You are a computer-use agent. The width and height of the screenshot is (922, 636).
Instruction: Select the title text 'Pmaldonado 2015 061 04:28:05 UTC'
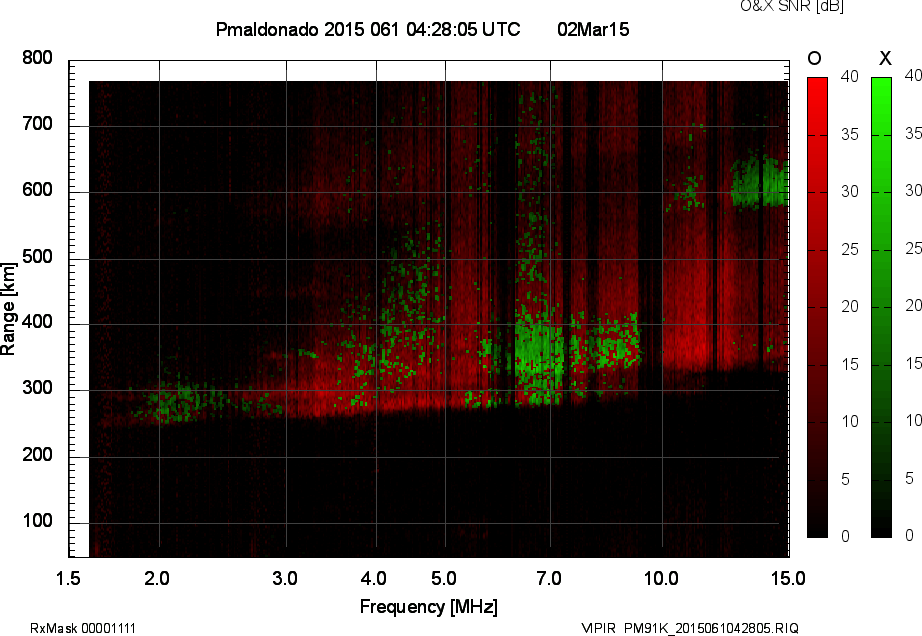(x=368, y=29)
